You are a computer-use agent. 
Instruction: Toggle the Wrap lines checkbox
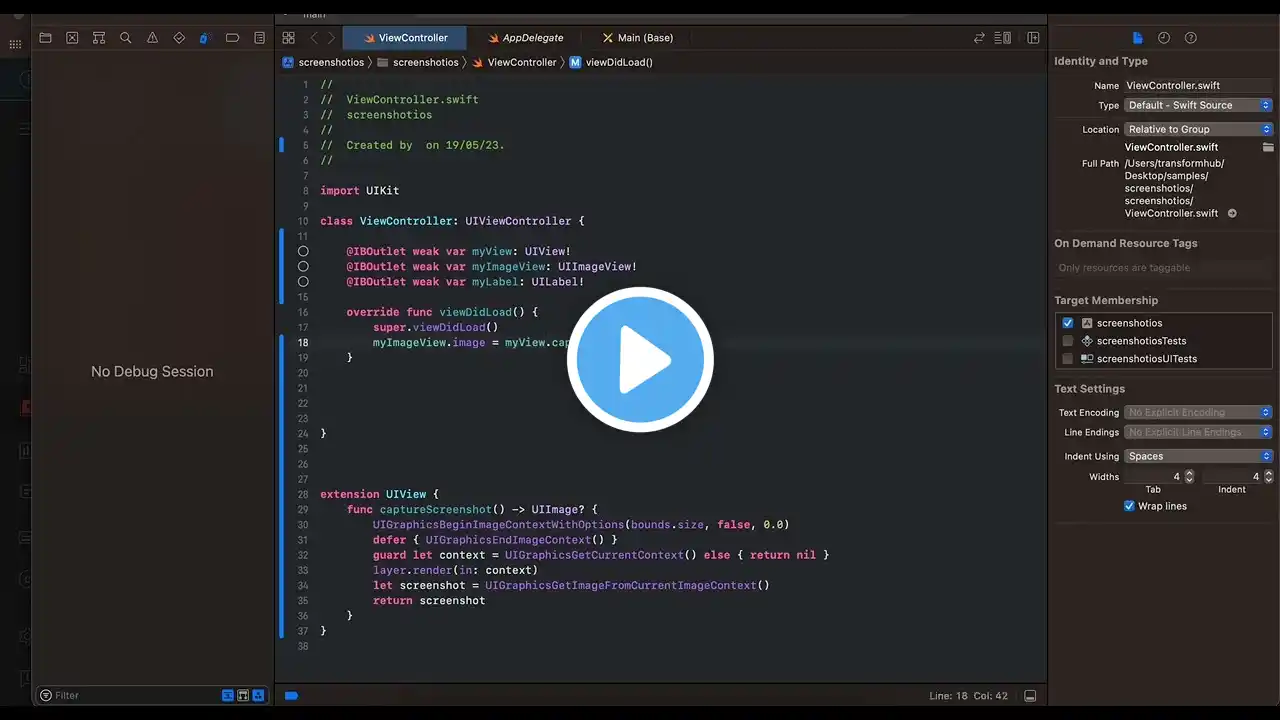click(1129, 506)
